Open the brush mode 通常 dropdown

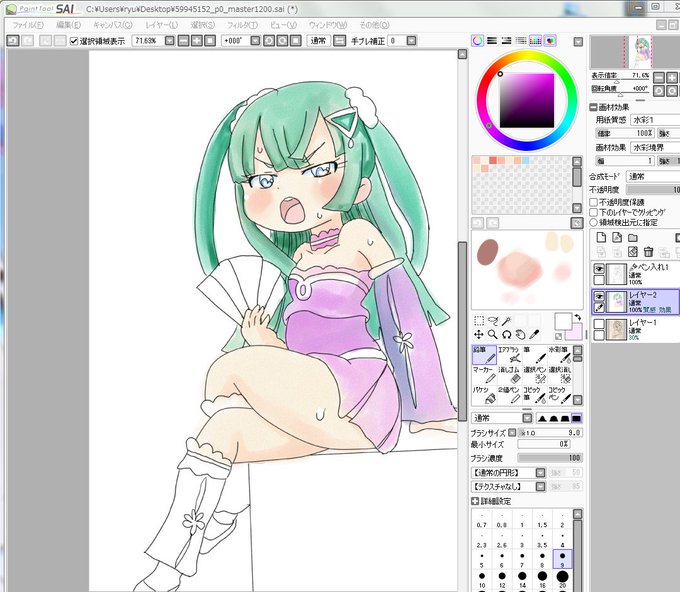(527, 419)
